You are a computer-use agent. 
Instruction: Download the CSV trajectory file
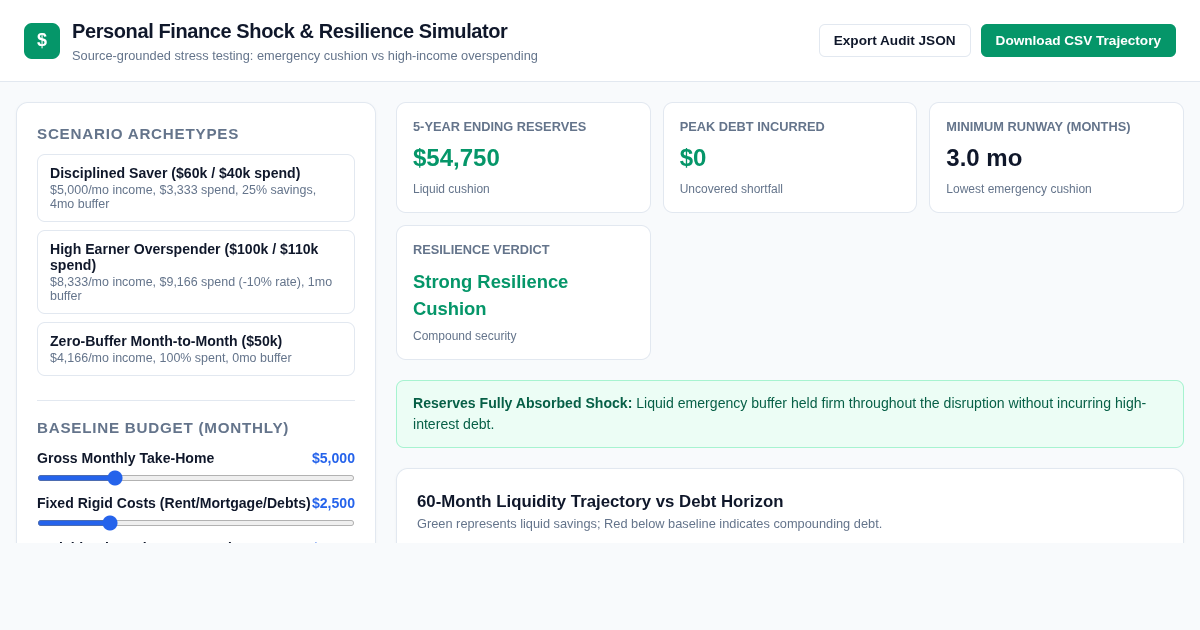tap(1078, 41)
